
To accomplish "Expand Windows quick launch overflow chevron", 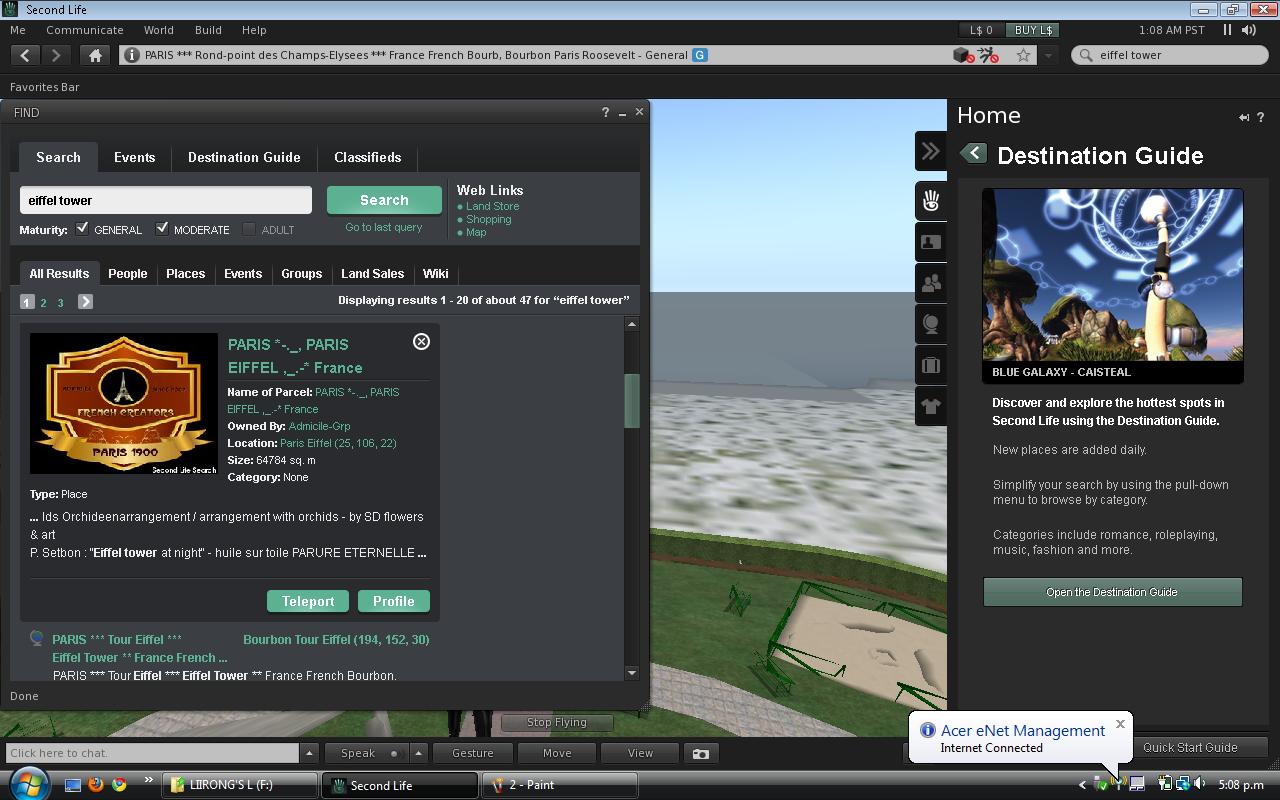I will tap(149, 781).
